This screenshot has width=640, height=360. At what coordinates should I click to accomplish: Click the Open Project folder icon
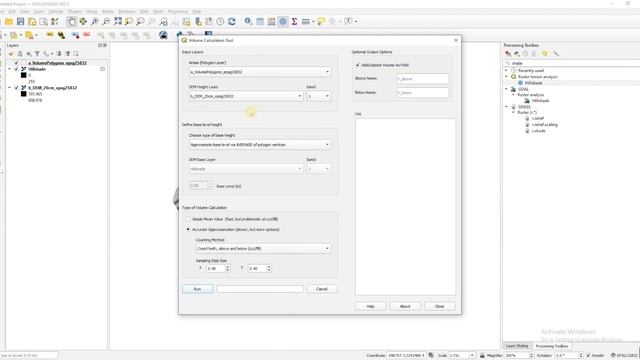[x=9, y=22]
